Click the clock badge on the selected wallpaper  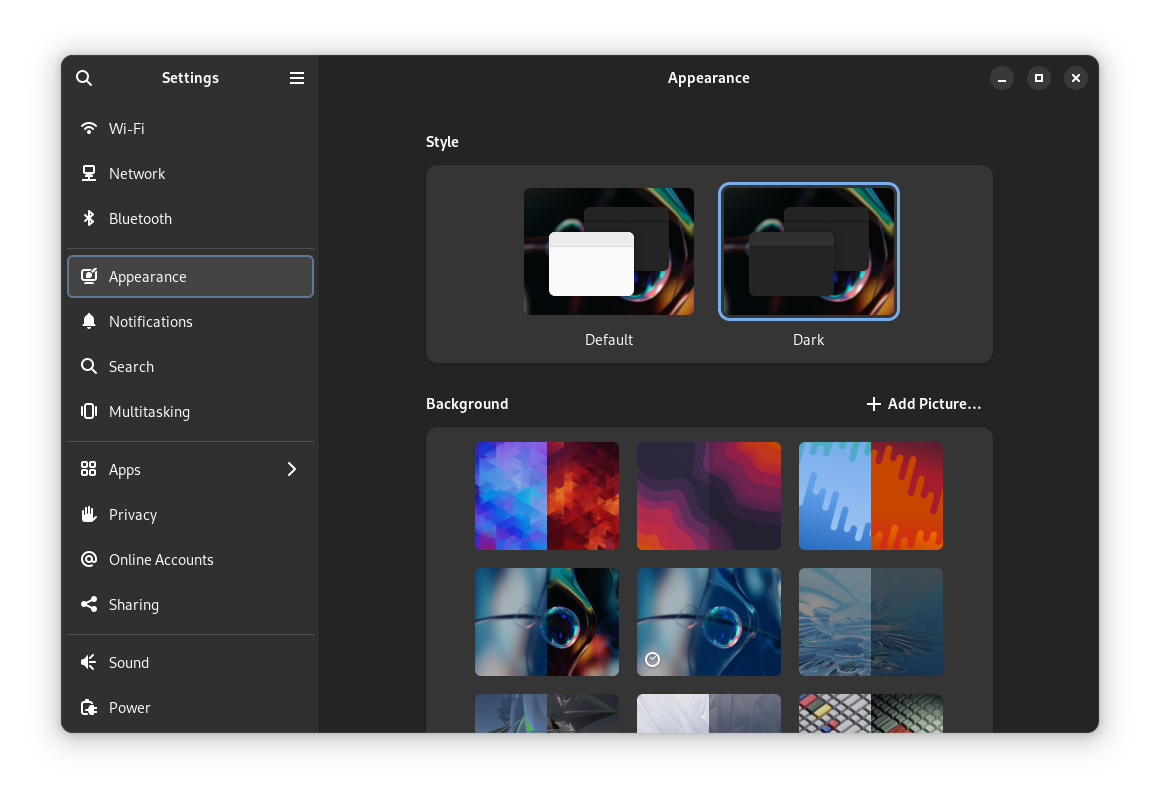(652, 659)
